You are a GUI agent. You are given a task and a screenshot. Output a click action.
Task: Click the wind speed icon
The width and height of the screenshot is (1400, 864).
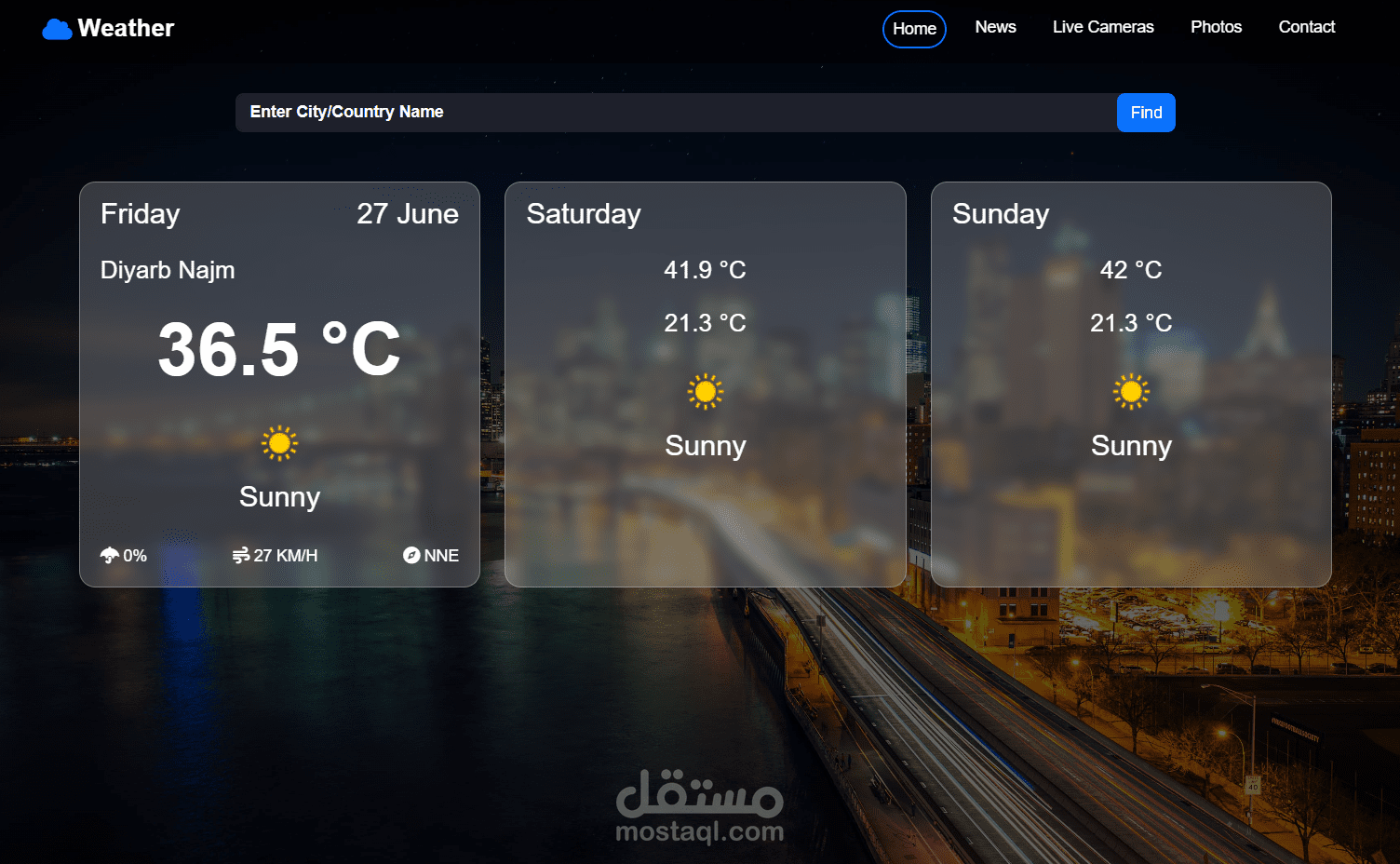pos(241,556)
